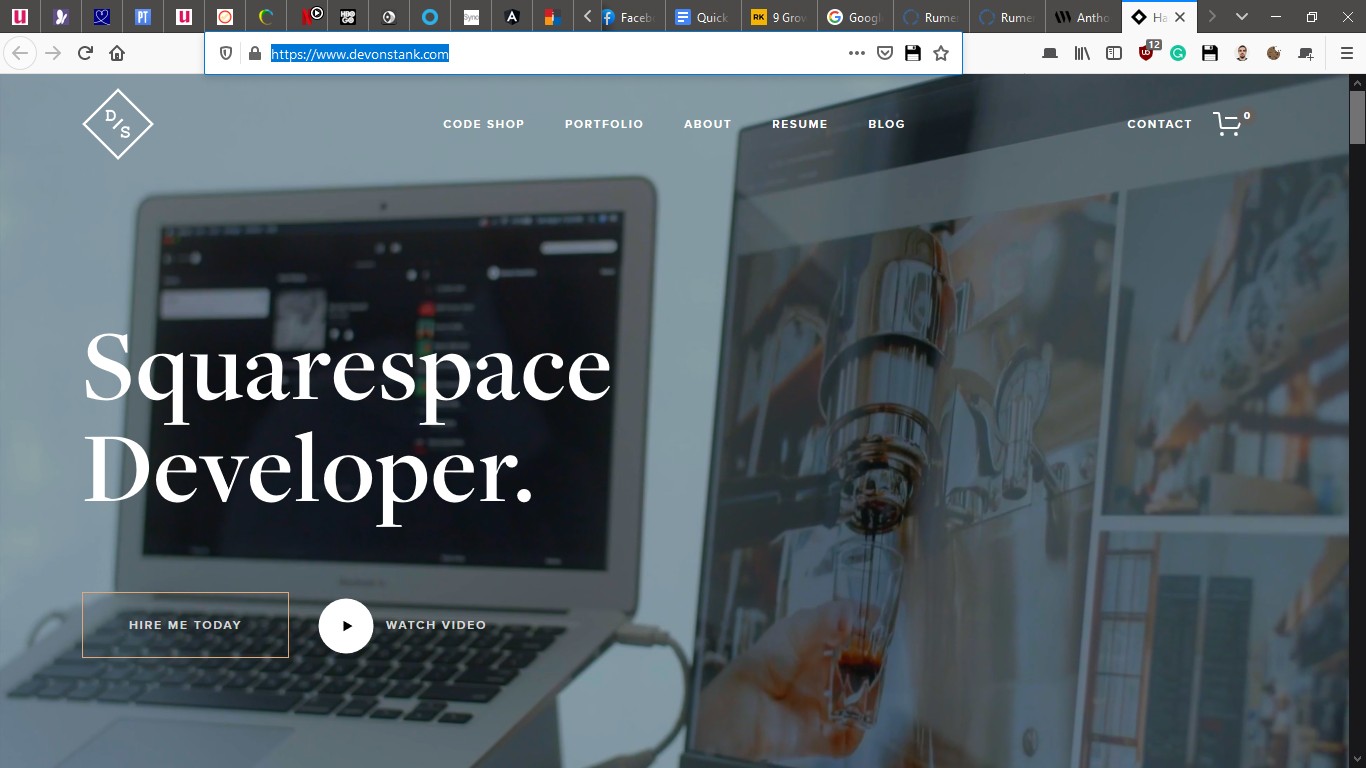Screen dimensions: 1366x768
Task: Click the Hire Me Today button
Action: (185, 625)
